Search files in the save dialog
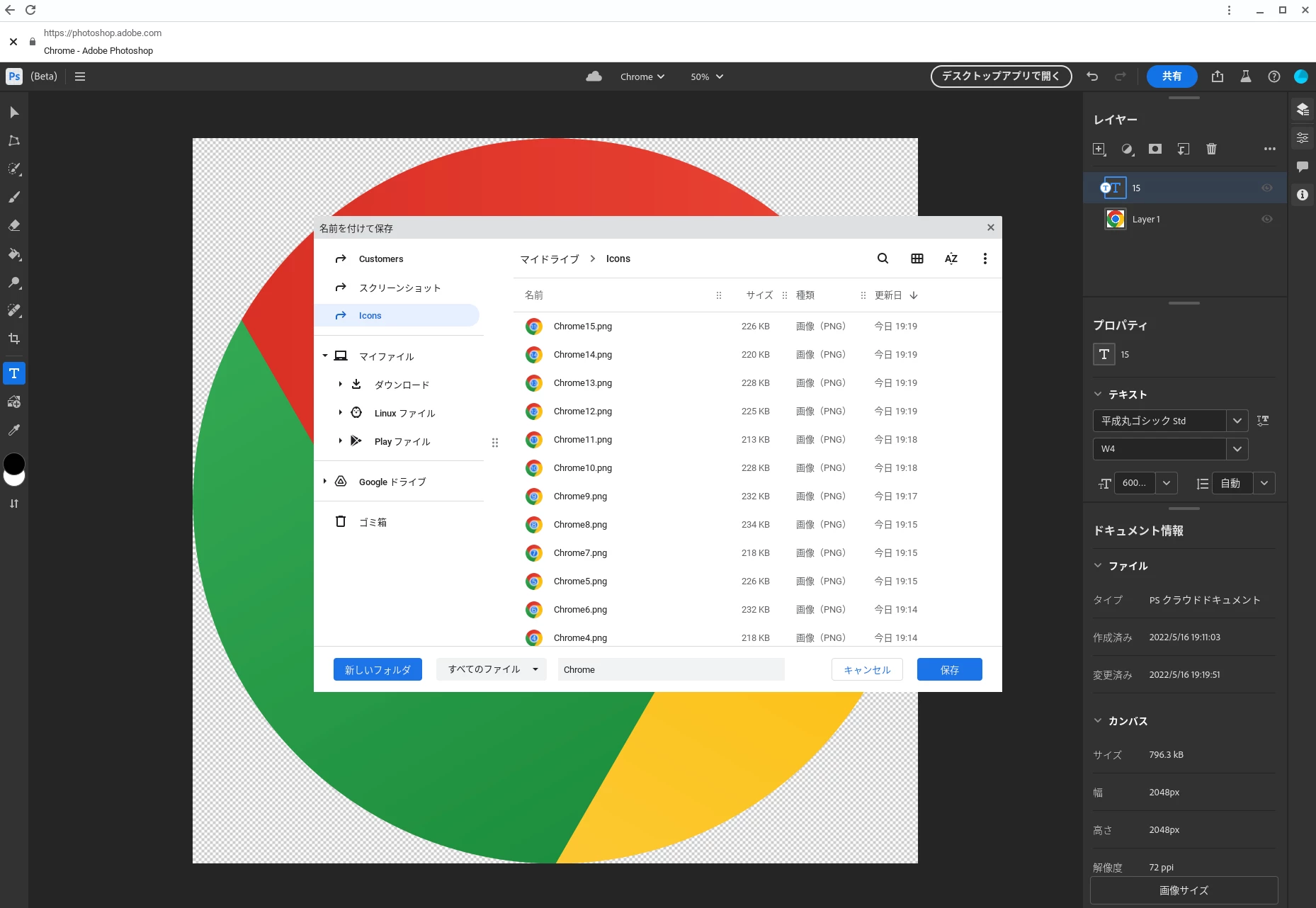 (883, 259)
